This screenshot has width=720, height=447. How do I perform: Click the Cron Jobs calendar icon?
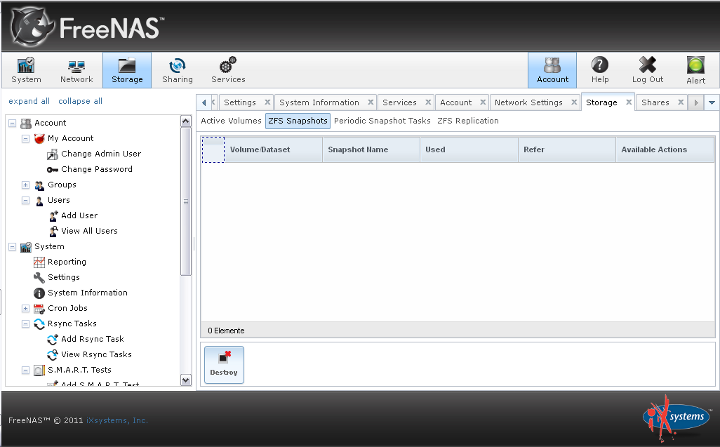pos(39,308)
